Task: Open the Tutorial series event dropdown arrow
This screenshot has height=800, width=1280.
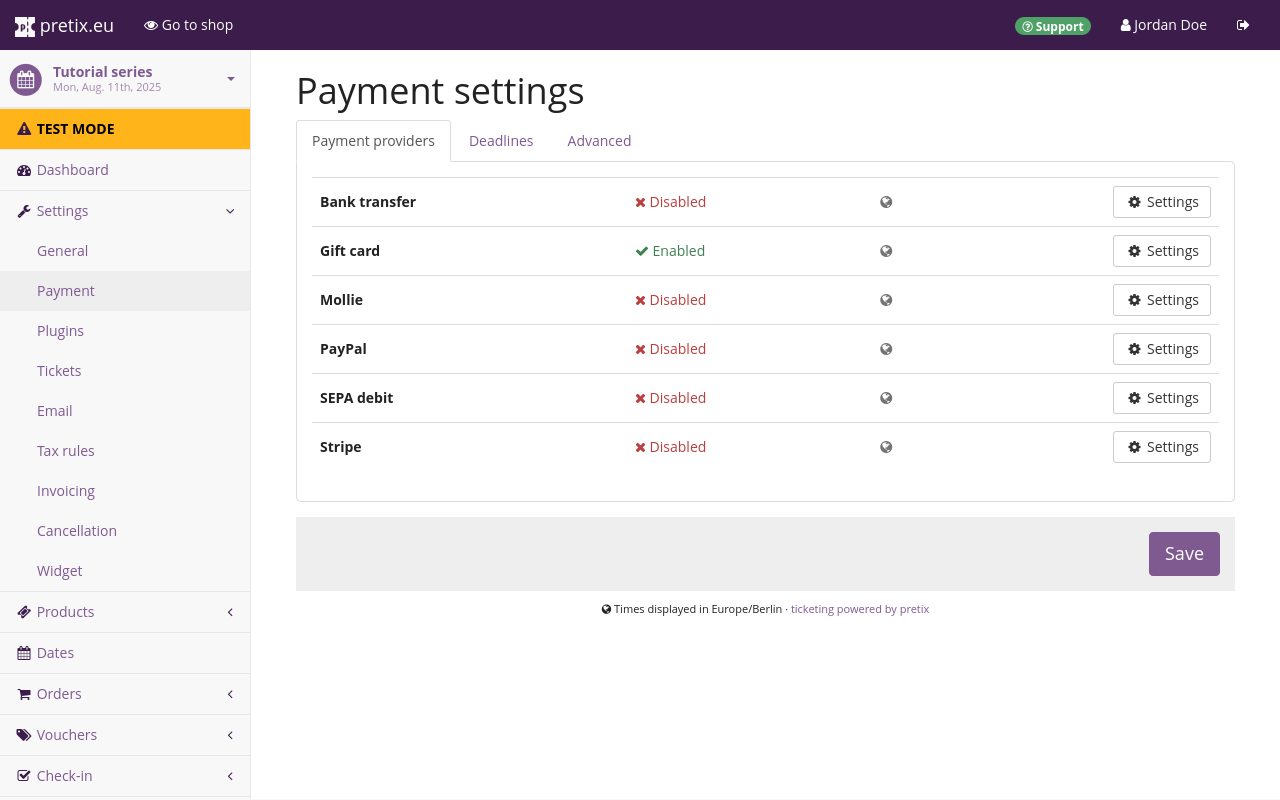Action: point(231,79)
